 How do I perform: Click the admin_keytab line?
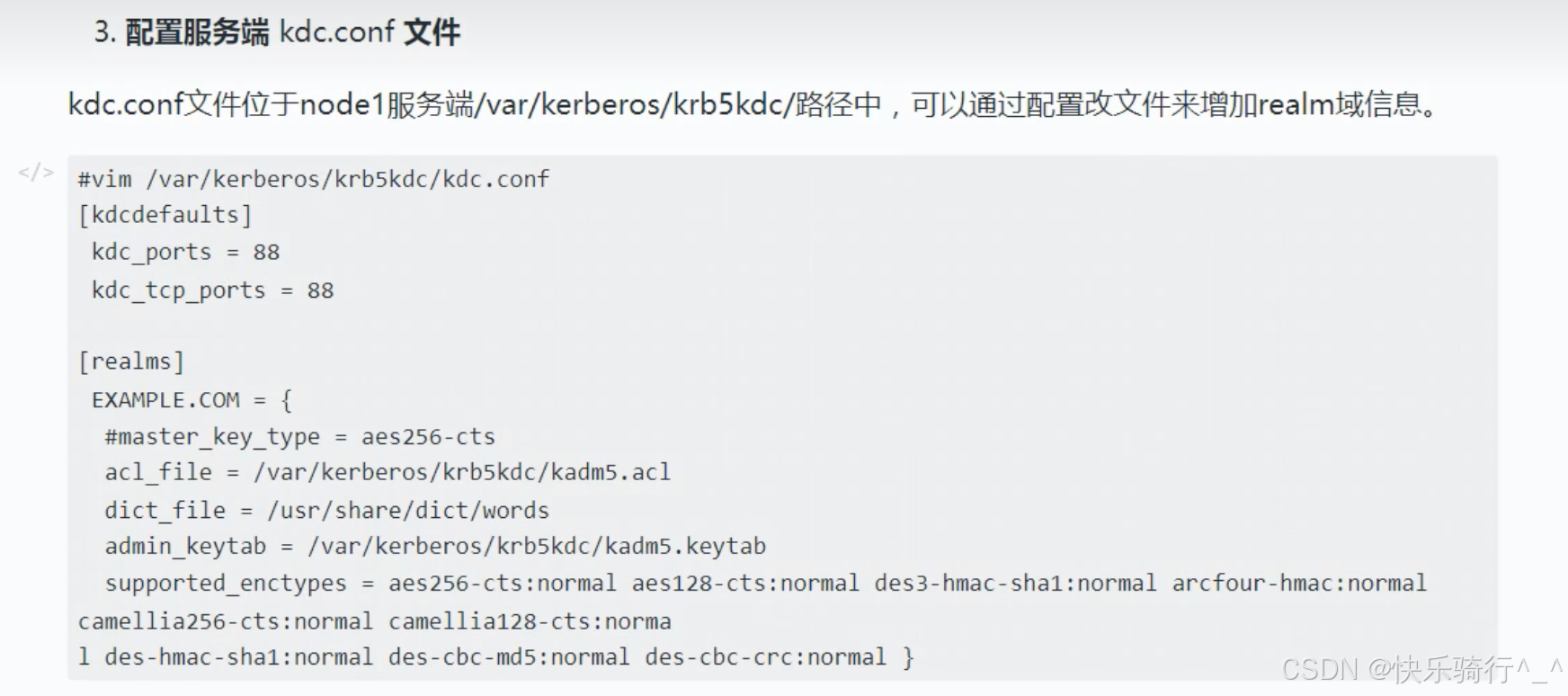click(x=435, y=547)
